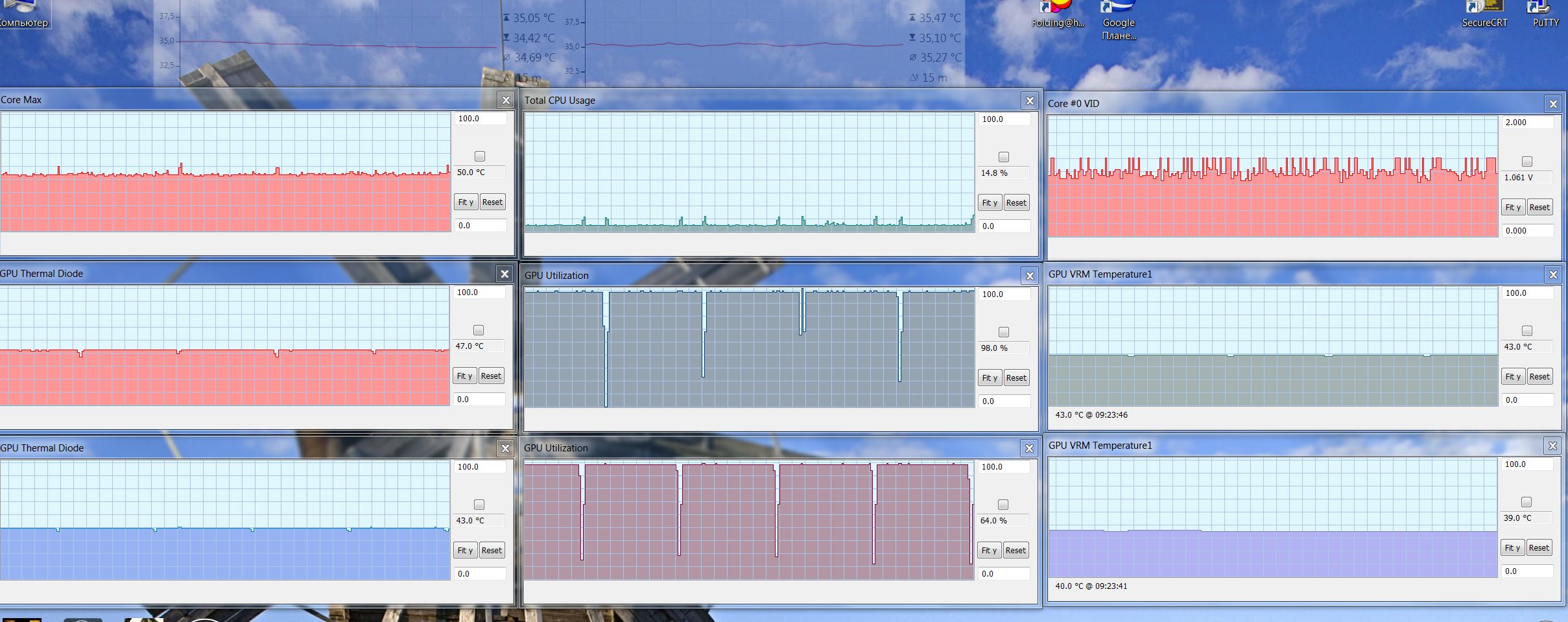This screenshot has width=1568, height=622.
Task: Edit minimum field in GPU VRM Temperature1 39.0 °C window
Action: point(1526,571)
